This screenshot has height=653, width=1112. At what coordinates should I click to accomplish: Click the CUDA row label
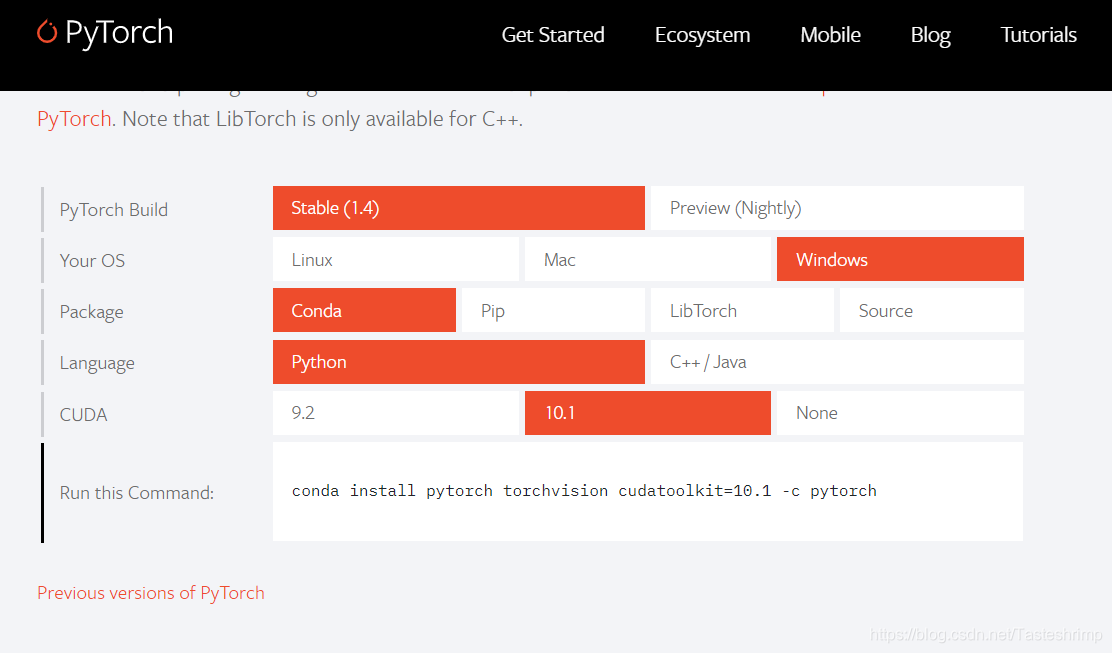click(x=83, y=415)
